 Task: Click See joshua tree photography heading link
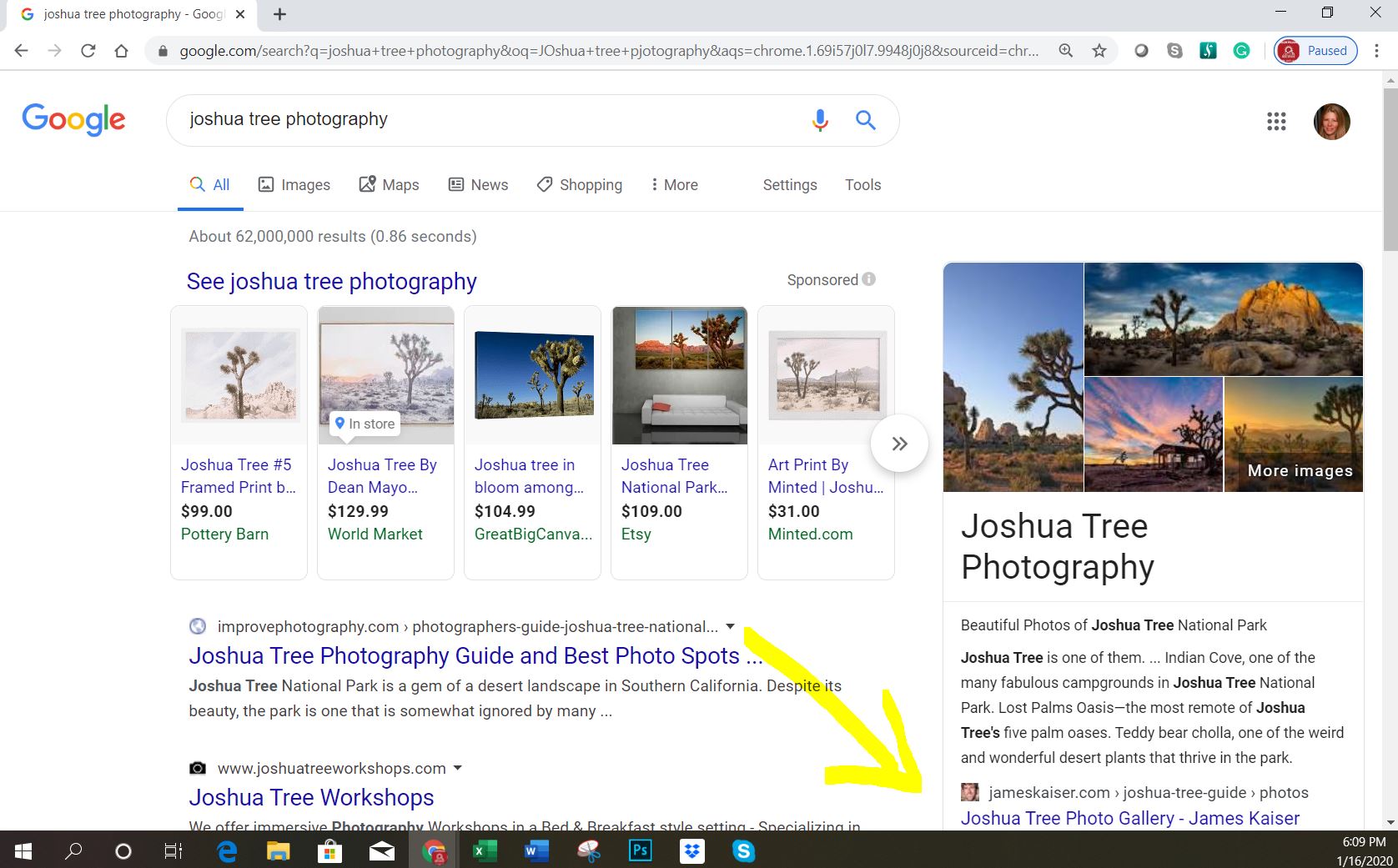[x=331, y=282]
